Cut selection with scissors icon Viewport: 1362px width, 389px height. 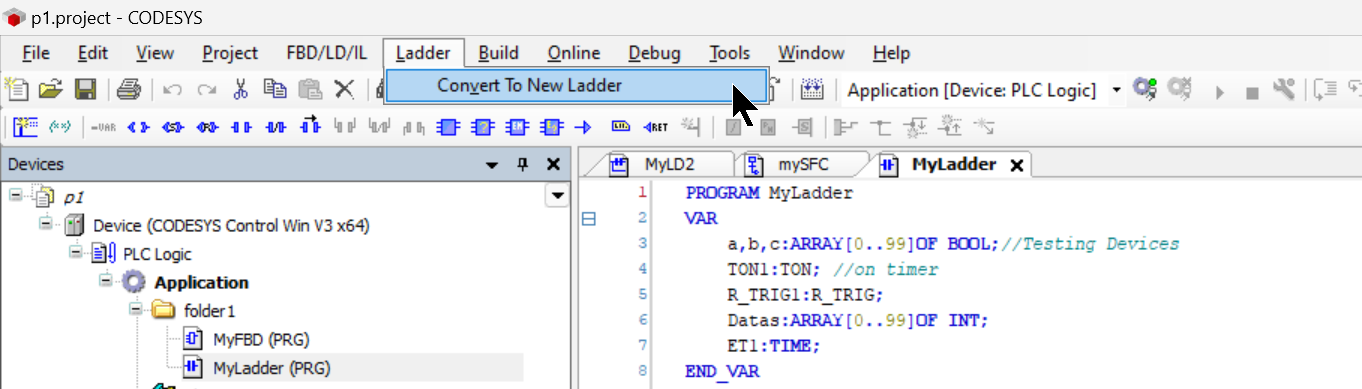(240, 90)
